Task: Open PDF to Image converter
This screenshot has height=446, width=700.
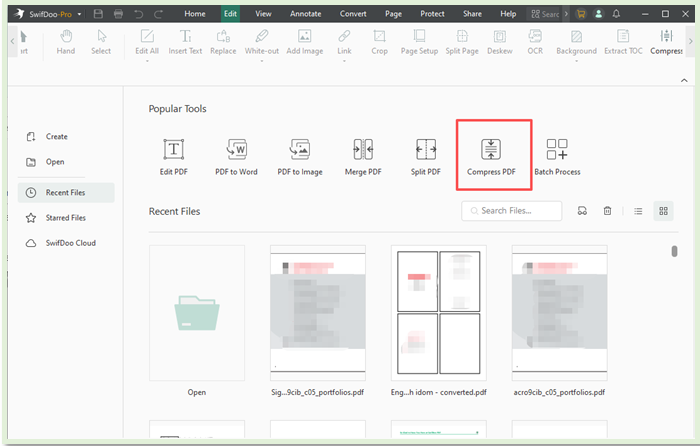Action: [x=300, y=157]
